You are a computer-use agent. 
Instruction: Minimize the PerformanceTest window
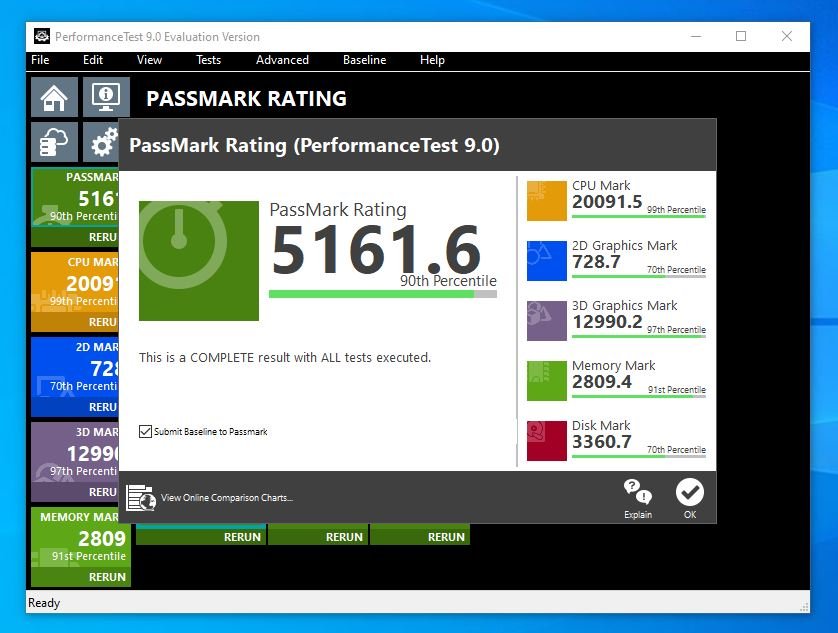click(x=696, y=36)
